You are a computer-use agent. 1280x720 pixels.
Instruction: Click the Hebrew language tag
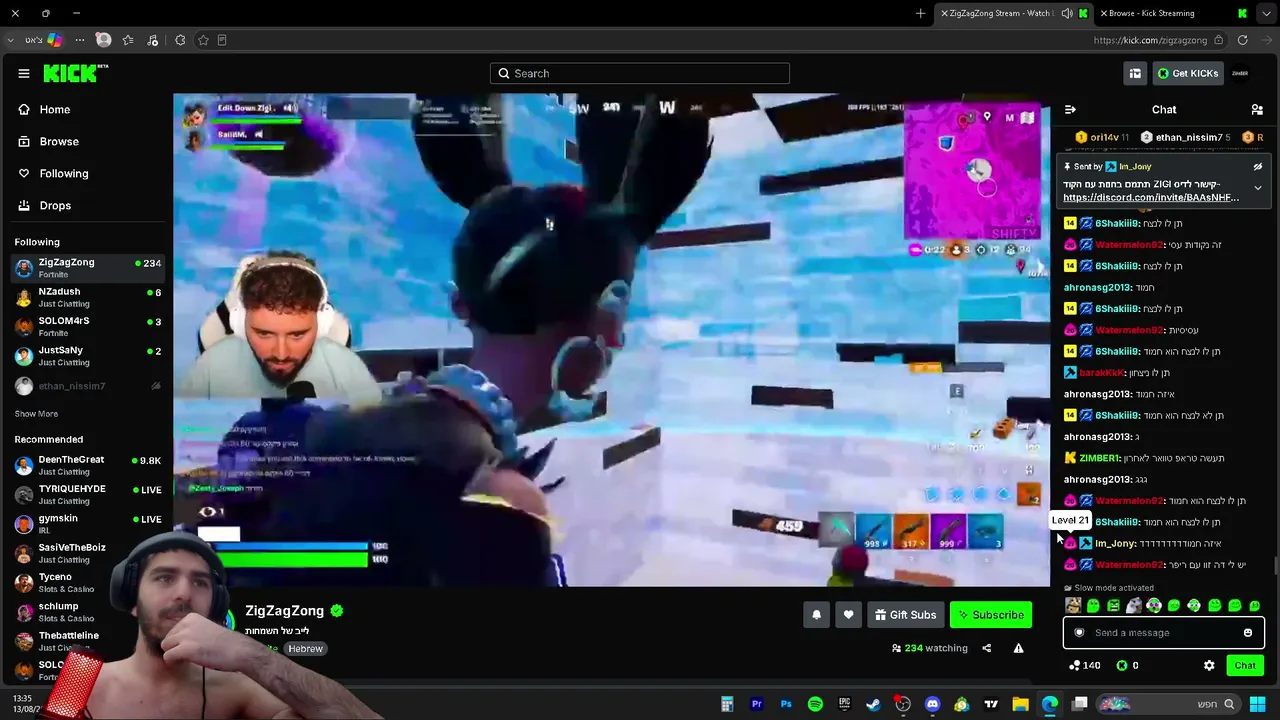pos(305,649)
